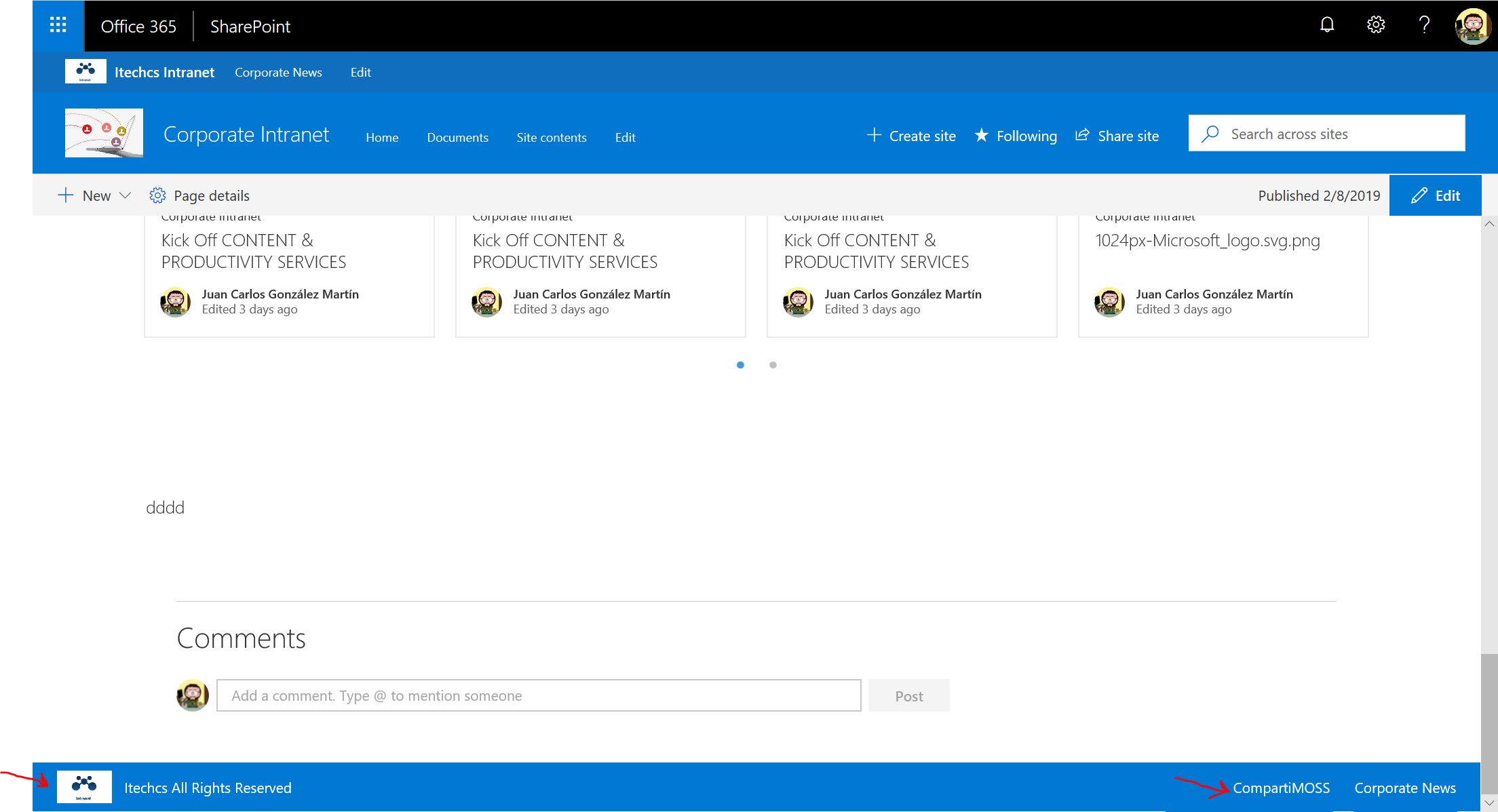
Task: Open Page details gear option
Action: [199, 196]
